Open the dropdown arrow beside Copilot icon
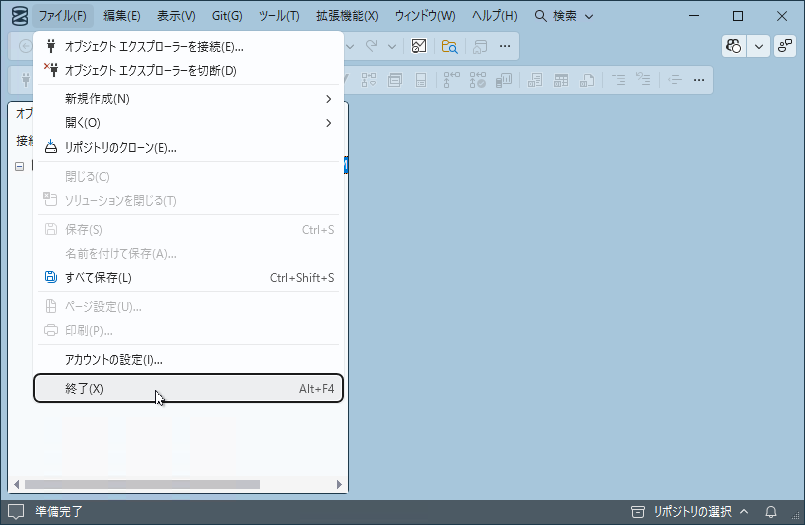The height and width of the screenshot is (525, 805). pos(759,46)
